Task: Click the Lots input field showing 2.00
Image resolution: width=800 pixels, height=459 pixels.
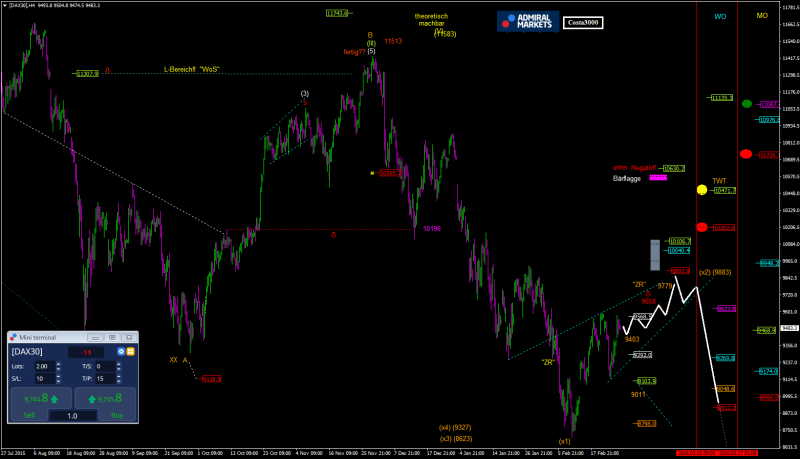Action: click(46, 366)
